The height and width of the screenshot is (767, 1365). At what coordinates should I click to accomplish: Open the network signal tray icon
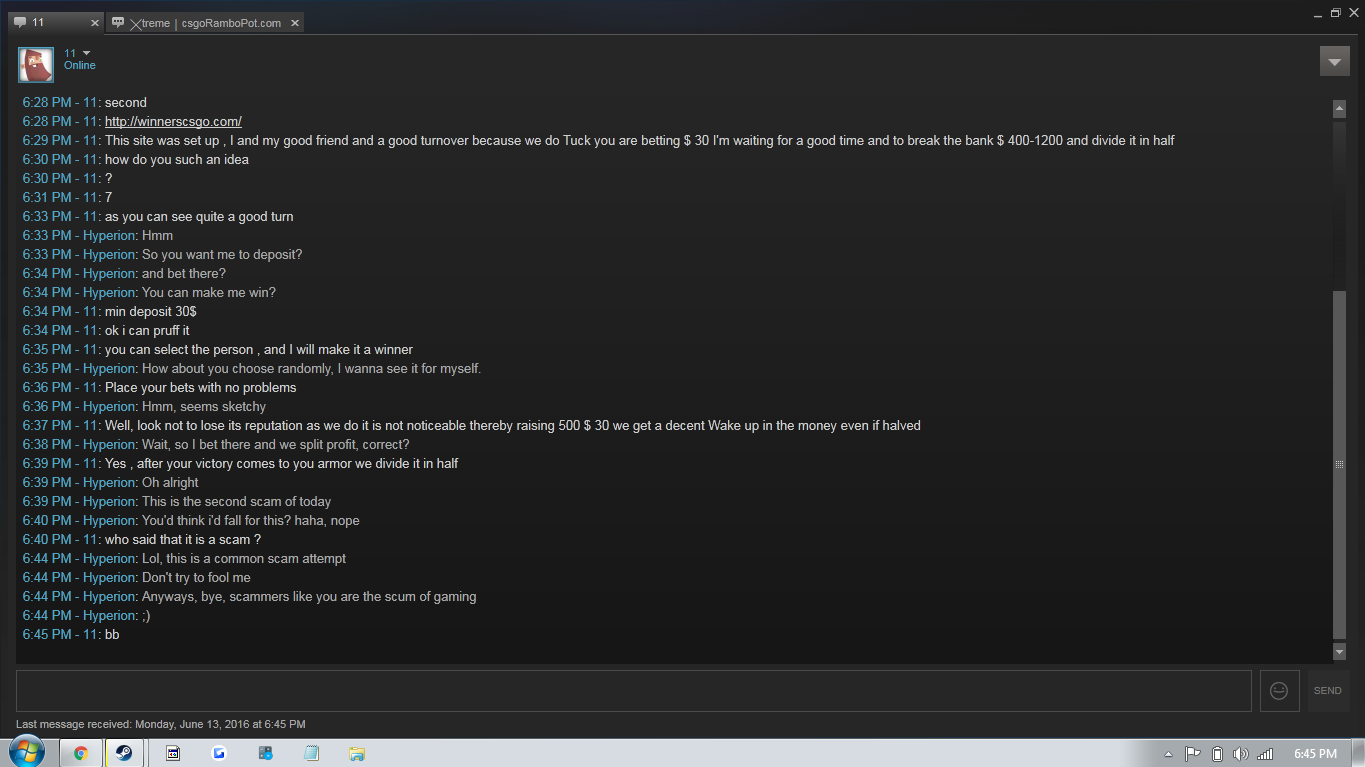click(x=1265, y=754)
